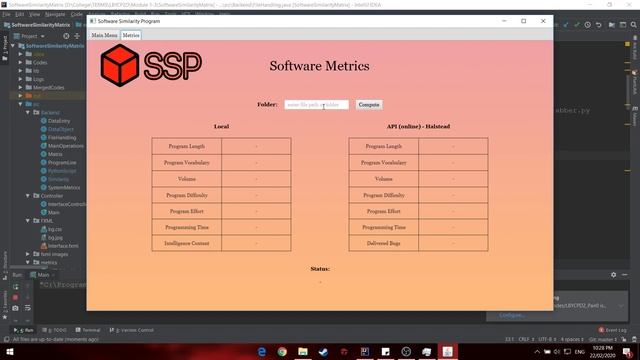Open the Code menu in IntelliJ
The image size is (640, 360).
[77, 14]
